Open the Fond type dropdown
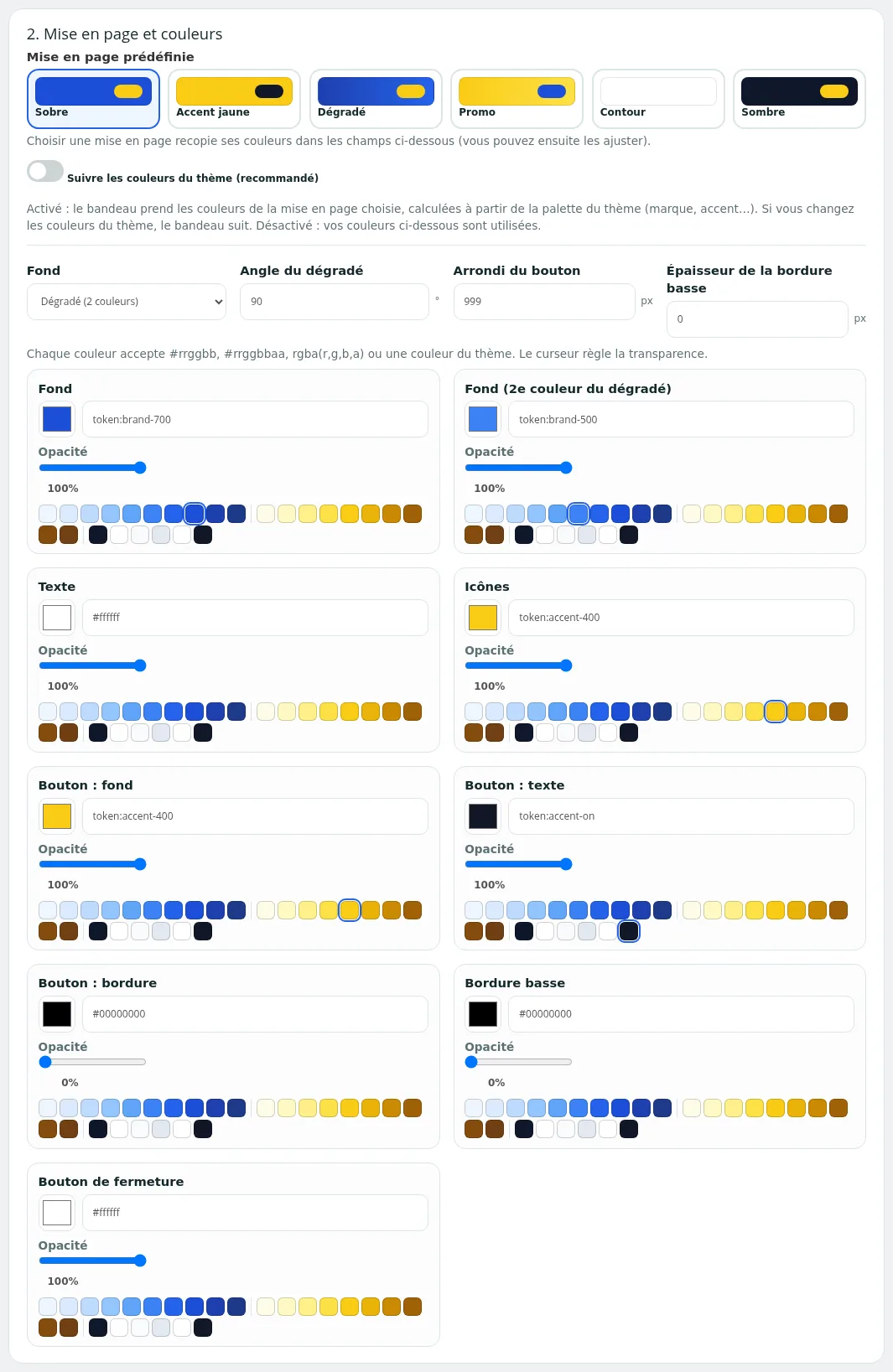This screenshot has width=893, height=1372. tap(127, 302)
